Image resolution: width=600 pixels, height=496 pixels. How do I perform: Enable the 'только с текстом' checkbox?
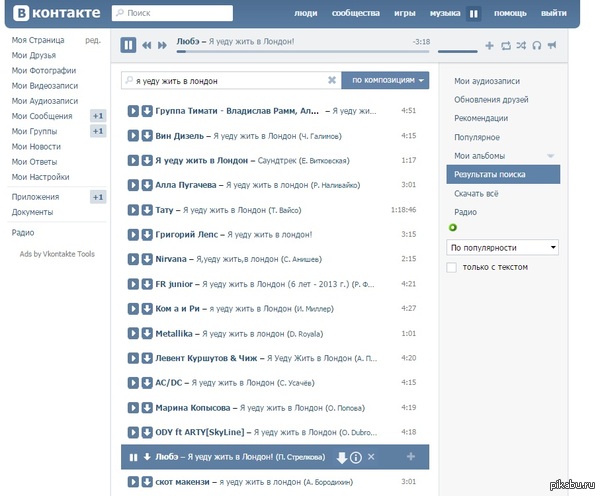[452, 267]
